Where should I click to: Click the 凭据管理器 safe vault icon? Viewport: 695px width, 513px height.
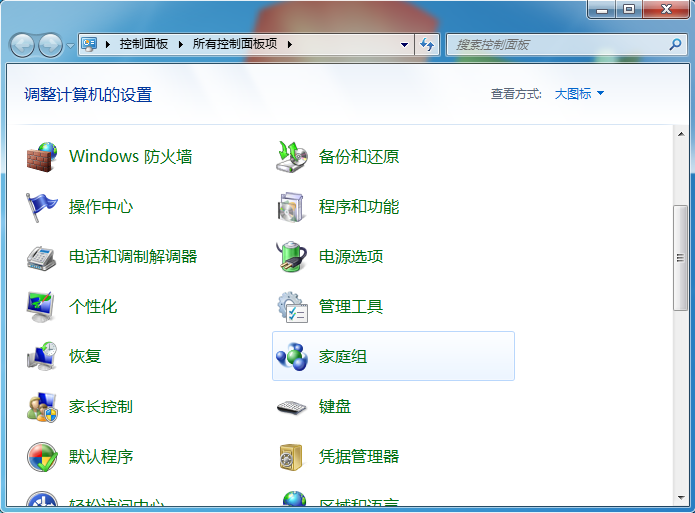(x=291, y=457)
